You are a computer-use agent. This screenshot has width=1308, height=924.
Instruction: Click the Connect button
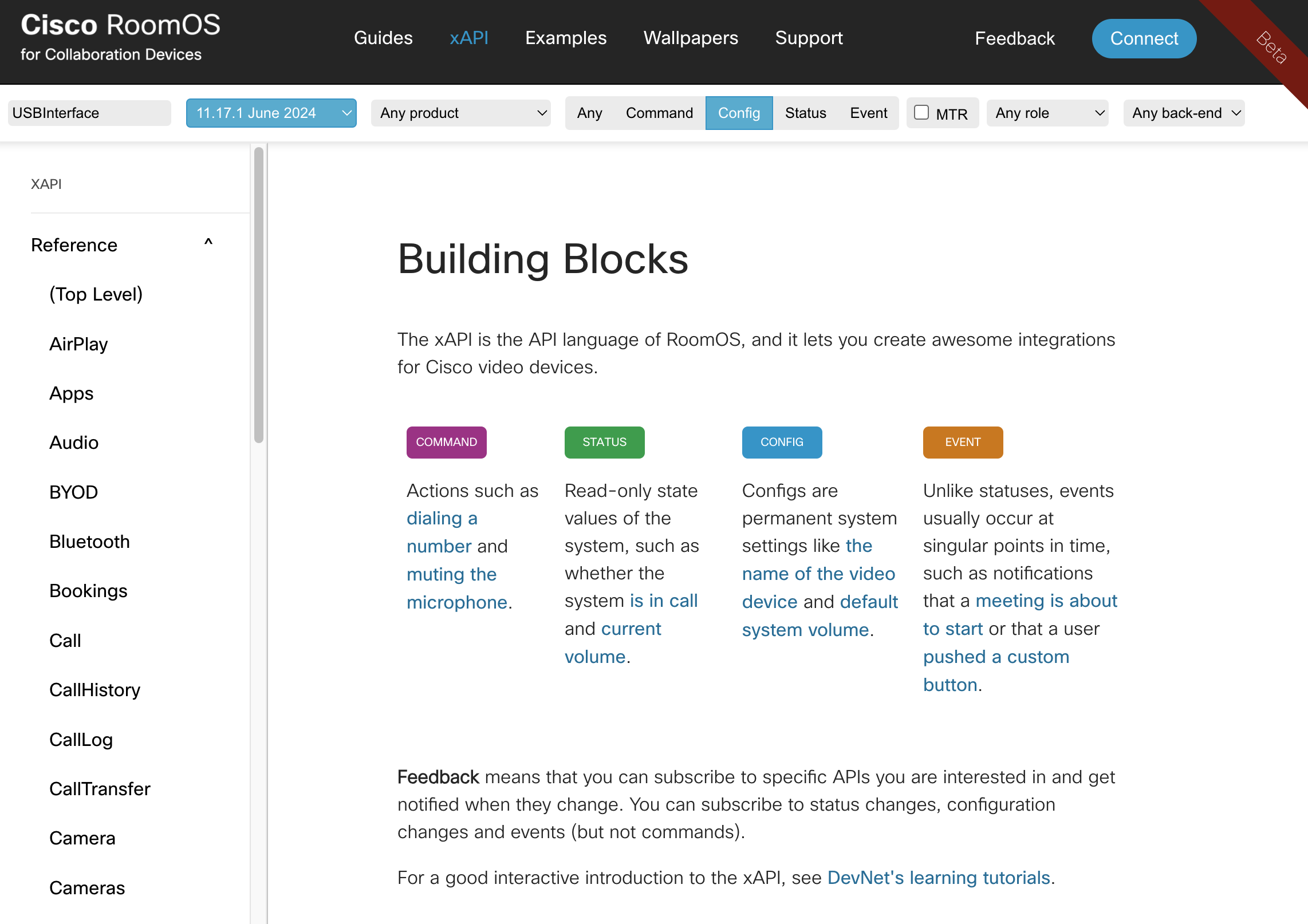click(x=1144, y=38)
